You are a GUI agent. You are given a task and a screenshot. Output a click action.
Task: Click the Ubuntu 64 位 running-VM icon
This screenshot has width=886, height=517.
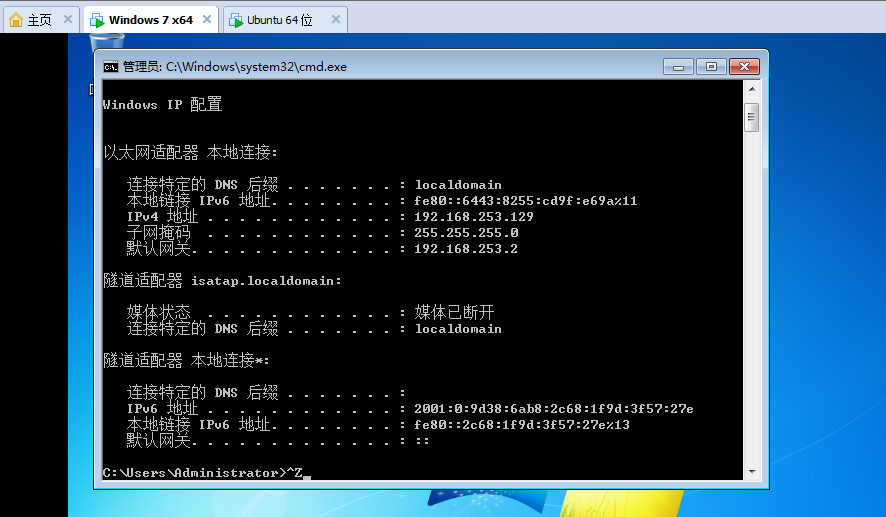pos(236,20)
